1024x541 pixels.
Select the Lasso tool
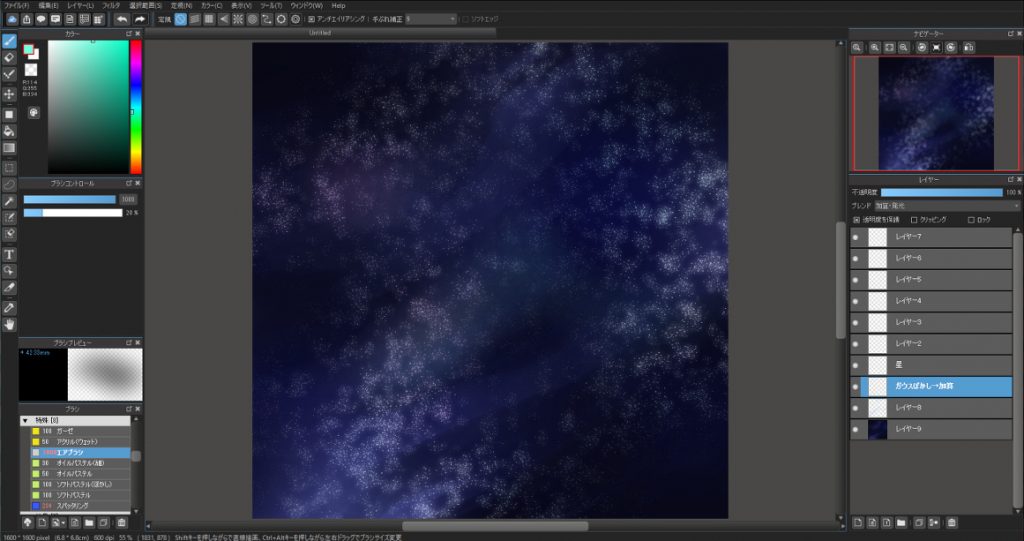point(9,185)
